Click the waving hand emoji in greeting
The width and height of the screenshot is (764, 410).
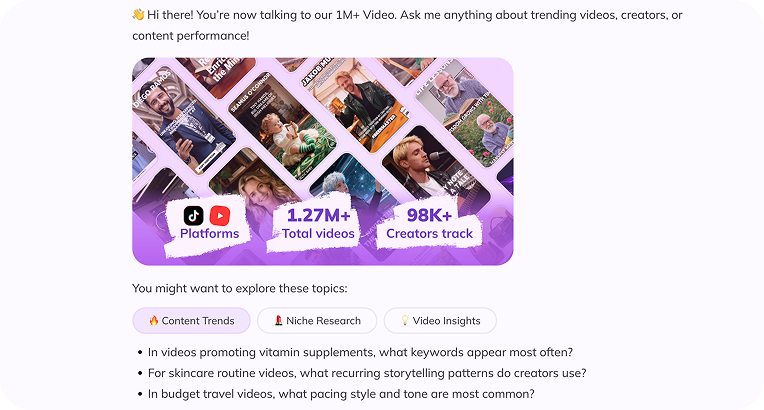coord(139,15)
